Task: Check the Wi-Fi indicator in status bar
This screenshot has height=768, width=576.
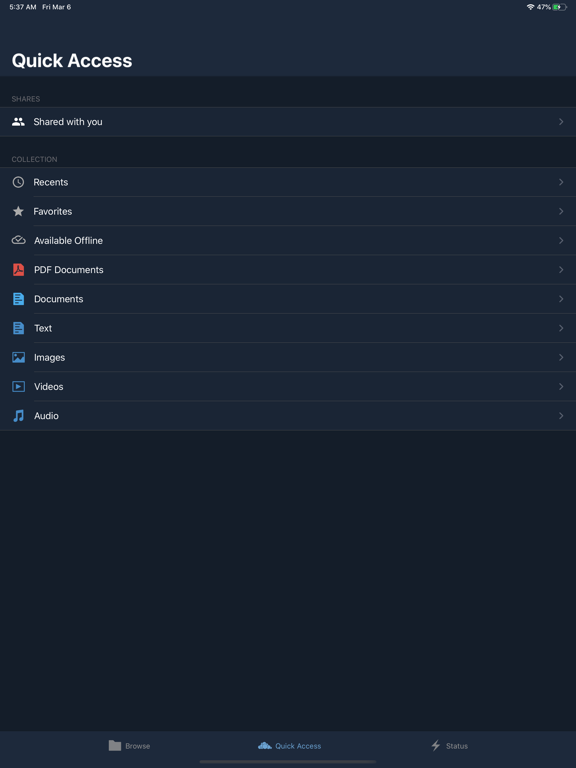Action: (x=530, y=7)
